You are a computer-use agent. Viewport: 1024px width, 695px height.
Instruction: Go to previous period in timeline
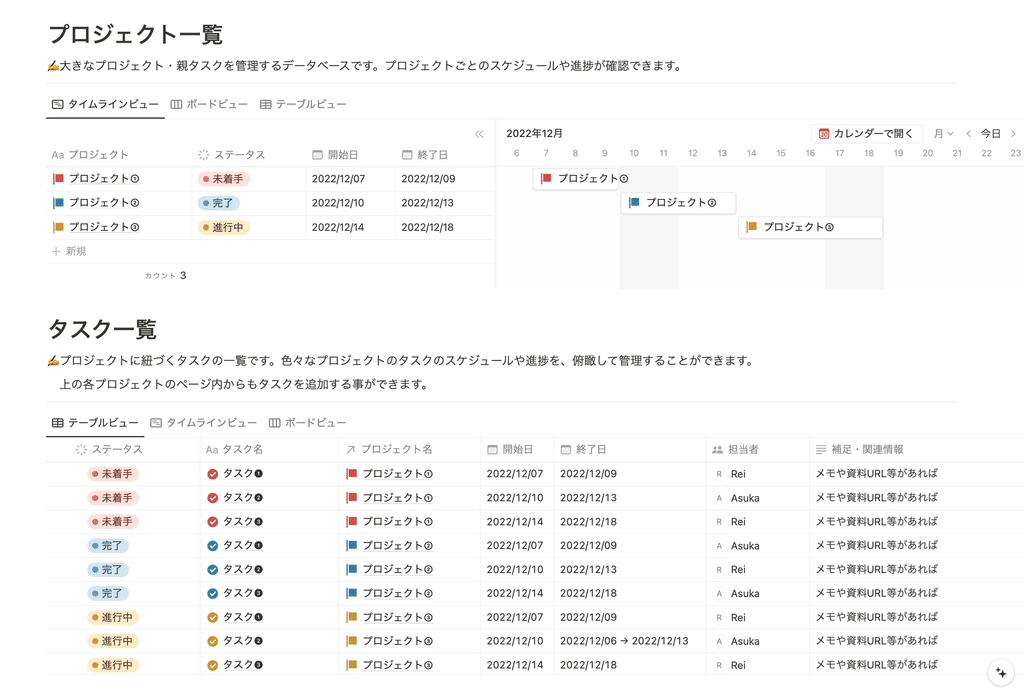pos(968,134)
